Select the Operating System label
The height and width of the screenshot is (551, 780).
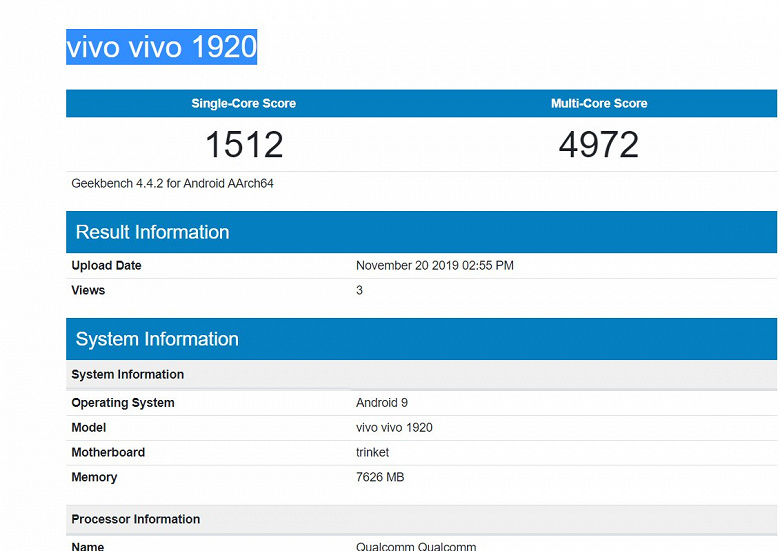coord(123,403)
